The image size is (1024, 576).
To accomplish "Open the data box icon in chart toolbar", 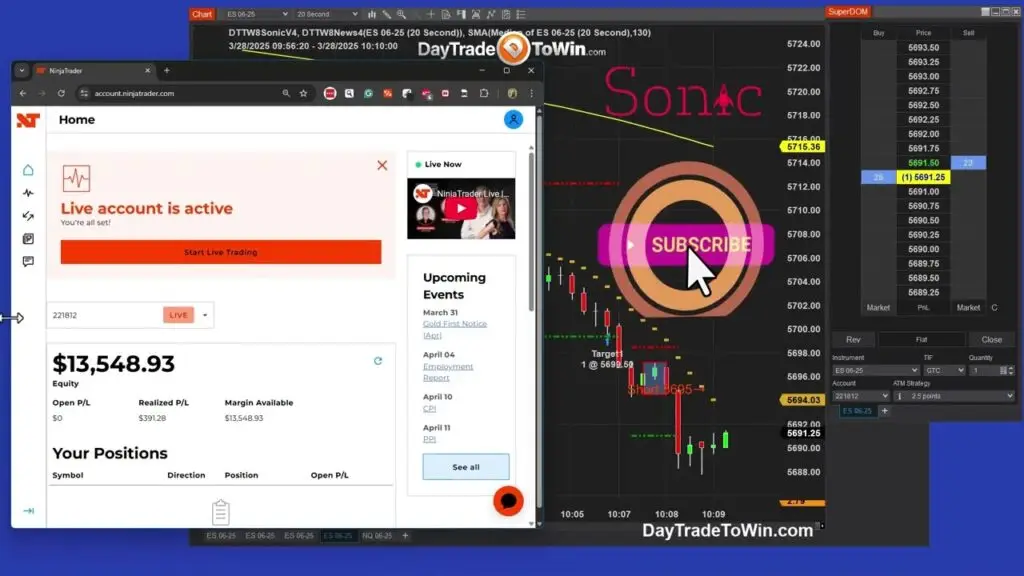I will [445, 14].
